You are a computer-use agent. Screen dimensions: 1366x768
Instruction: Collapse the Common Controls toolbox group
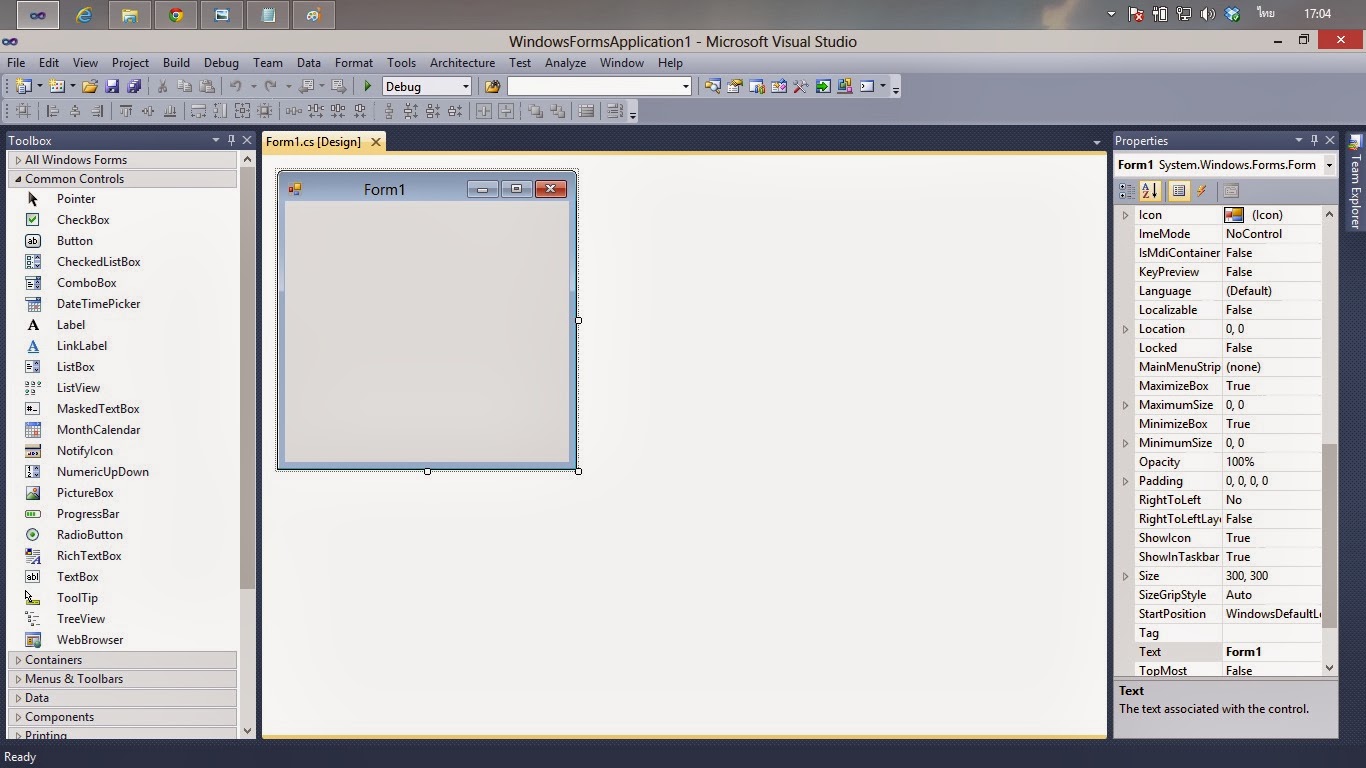pyautogui.click(x=18, y=179)
